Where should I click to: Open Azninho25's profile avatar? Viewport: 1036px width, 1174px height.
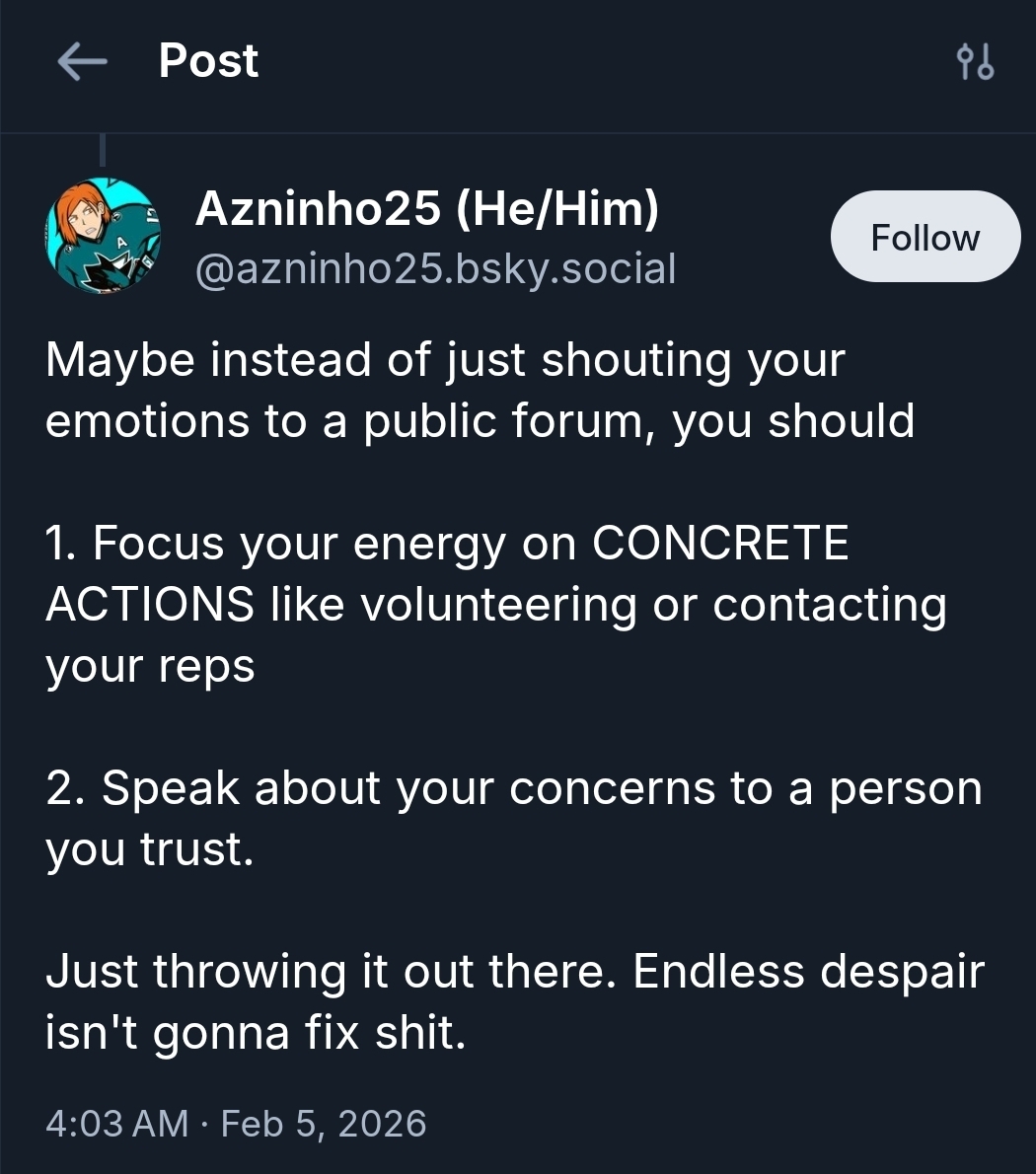(x=103, y=237)
